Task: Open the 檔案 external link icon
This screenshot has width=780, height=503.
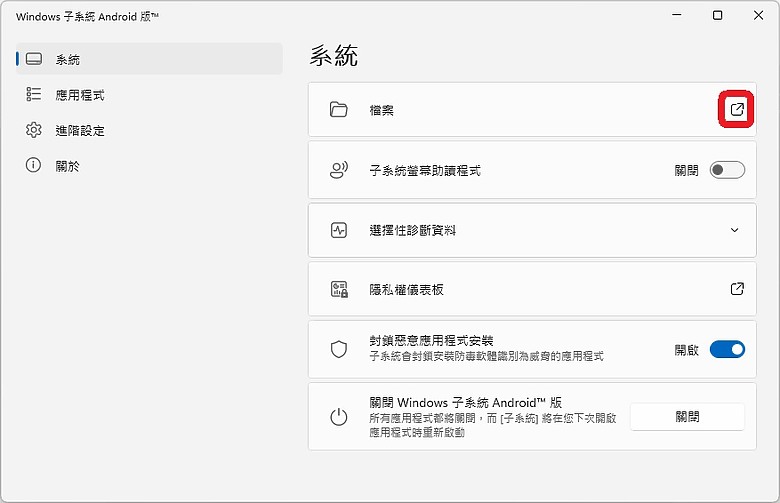Action: (737, 109)
